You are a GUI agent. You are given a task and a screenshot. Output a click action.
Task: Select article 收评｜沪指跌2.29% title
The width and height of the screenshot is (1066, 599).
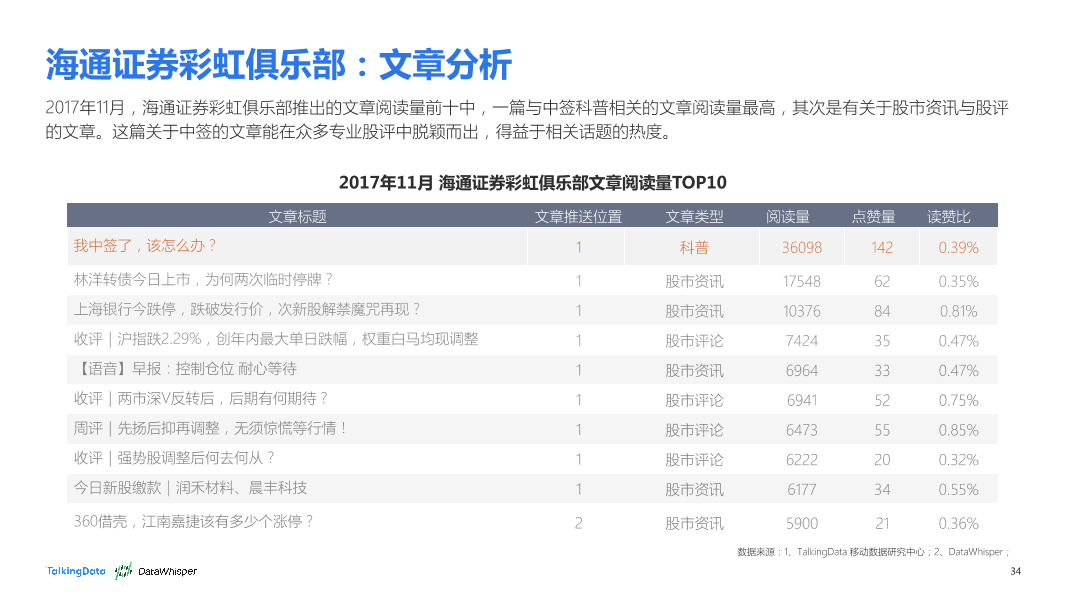(x=276, y=339)
